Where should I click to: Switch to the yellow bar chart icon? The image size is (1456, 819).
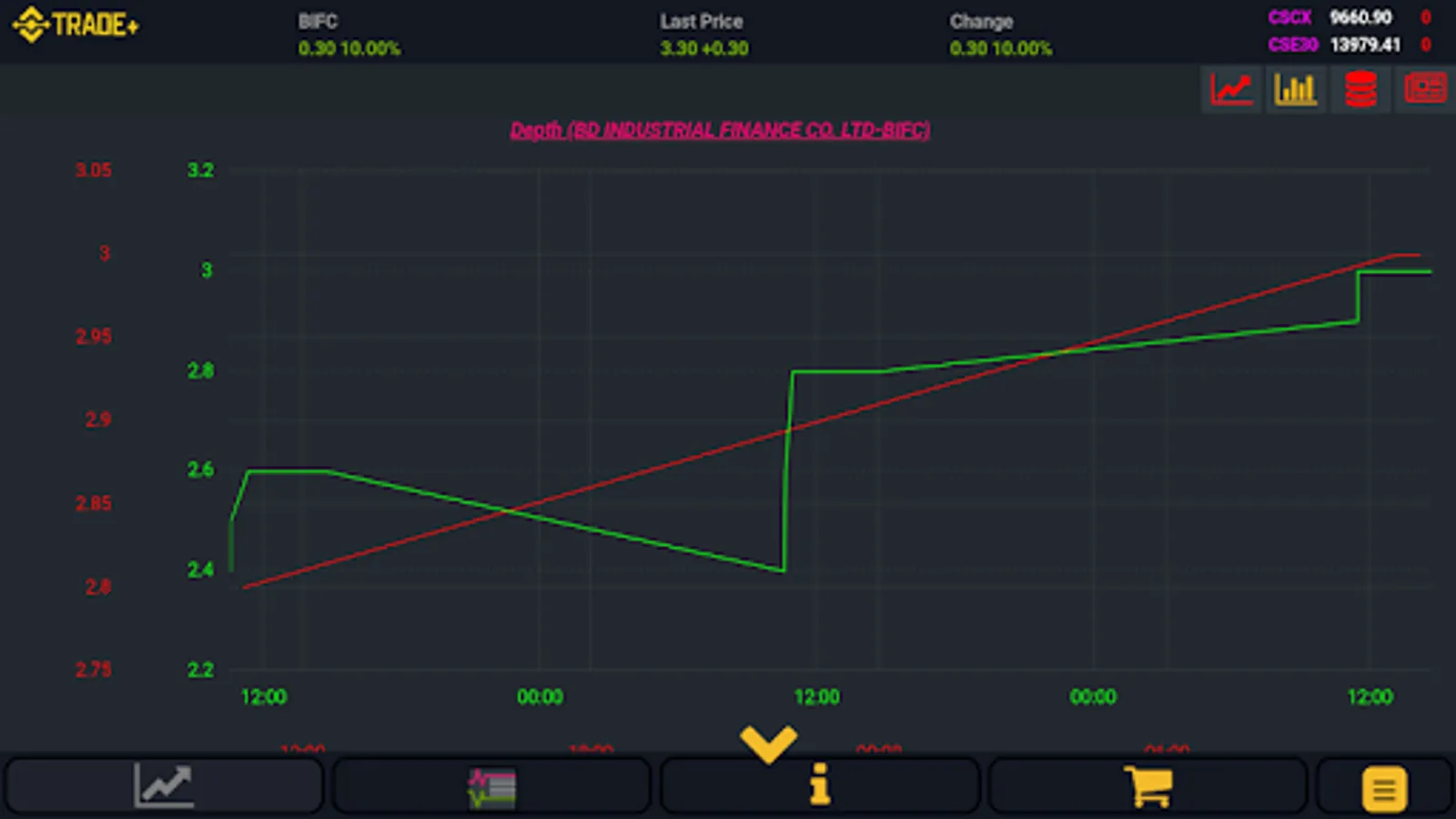tap(1296, 89)
